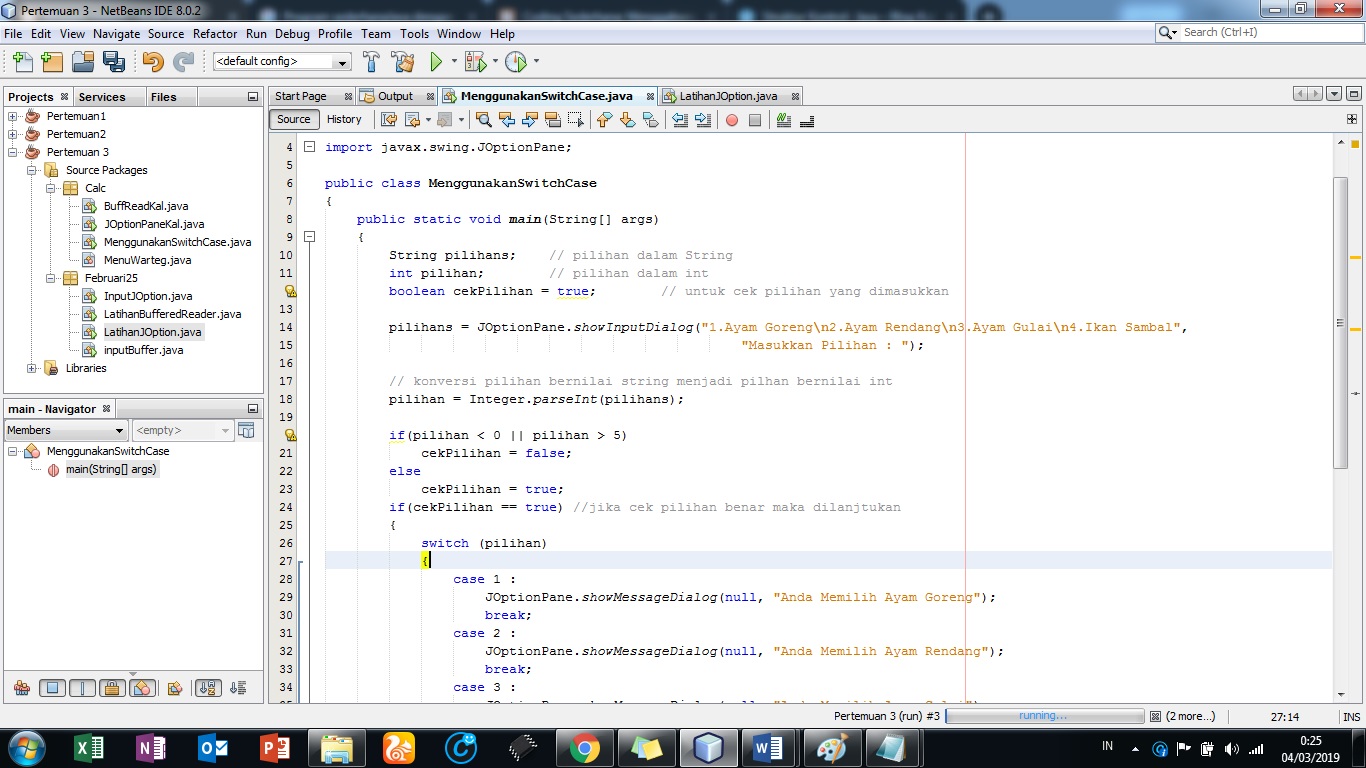Collapse the code fold on line 9
This screenshot has height=768, width=1366.
tap(310, 238)
